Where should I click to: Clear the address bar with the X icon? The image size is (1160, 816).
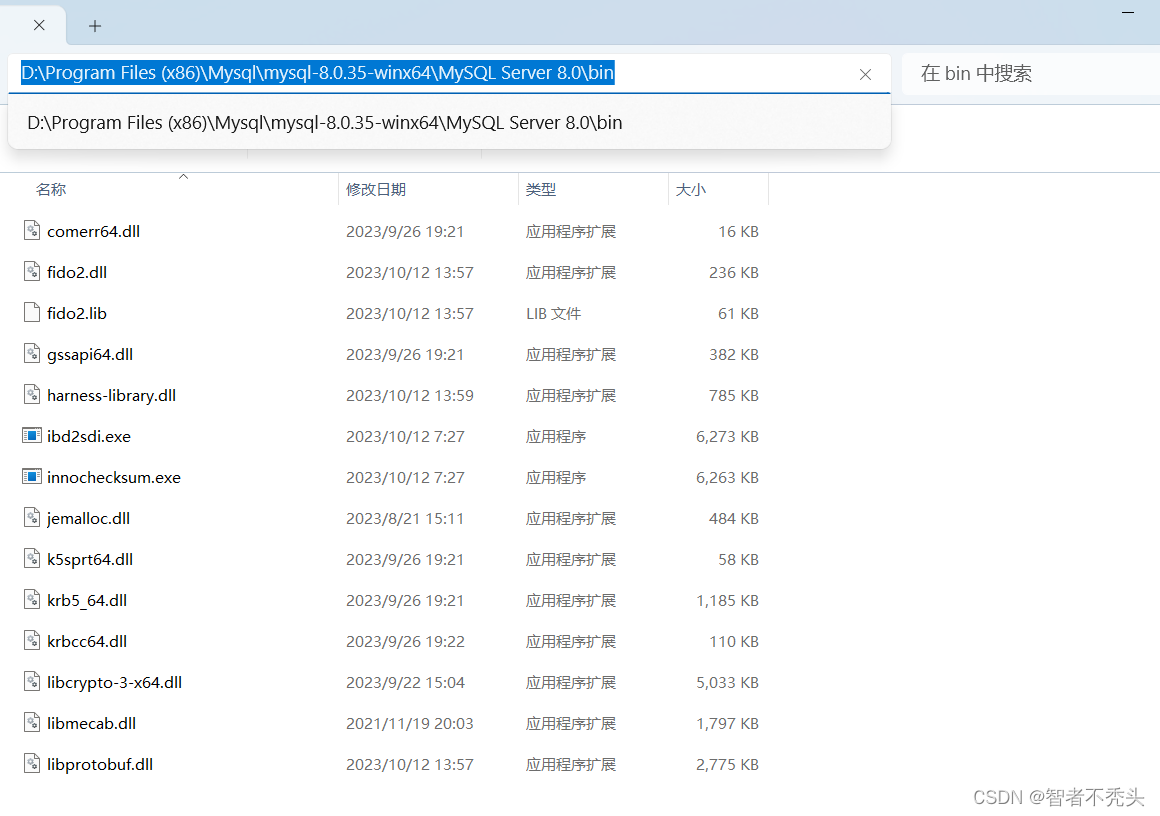click(865, 74)
